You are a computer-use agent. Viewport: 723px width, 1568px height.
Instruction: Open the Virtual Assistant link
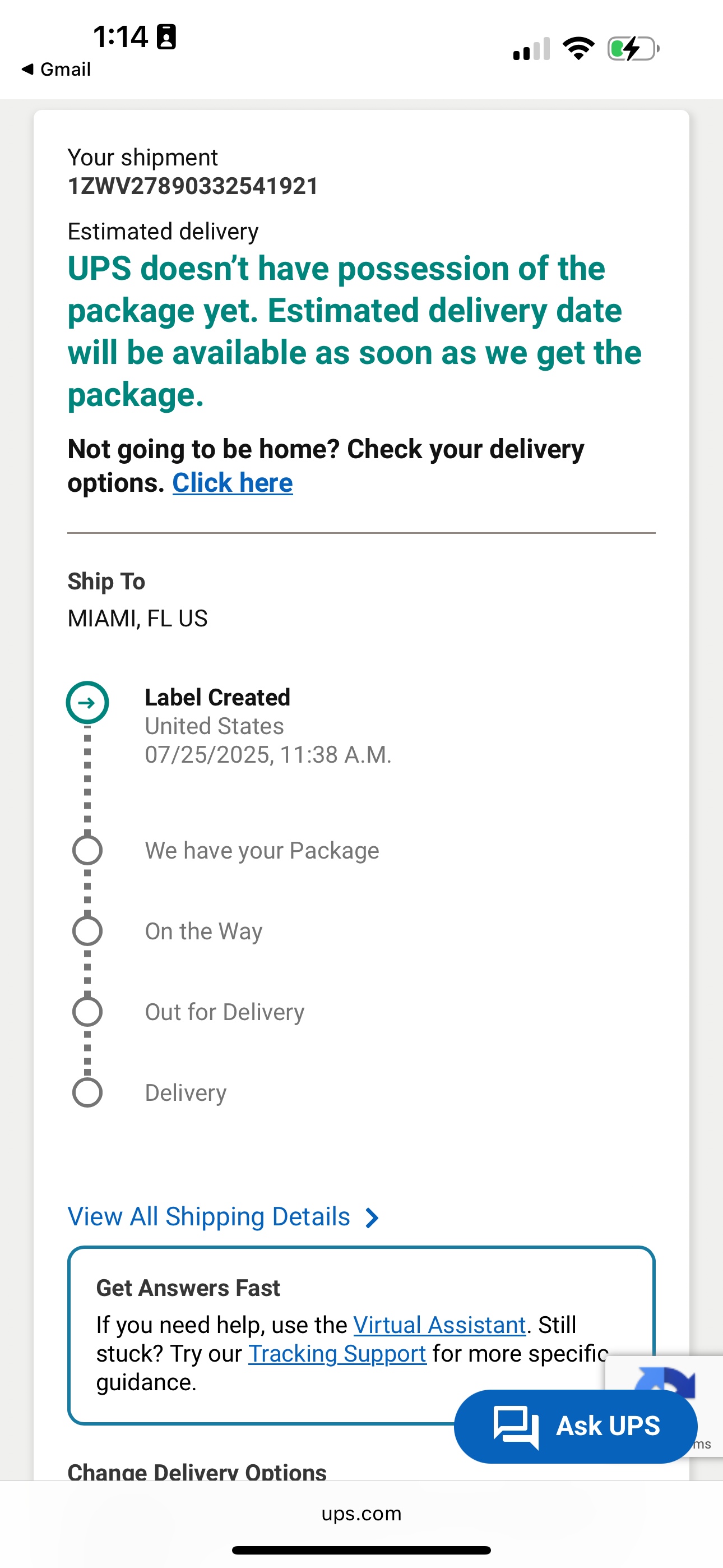[439, 1325]
